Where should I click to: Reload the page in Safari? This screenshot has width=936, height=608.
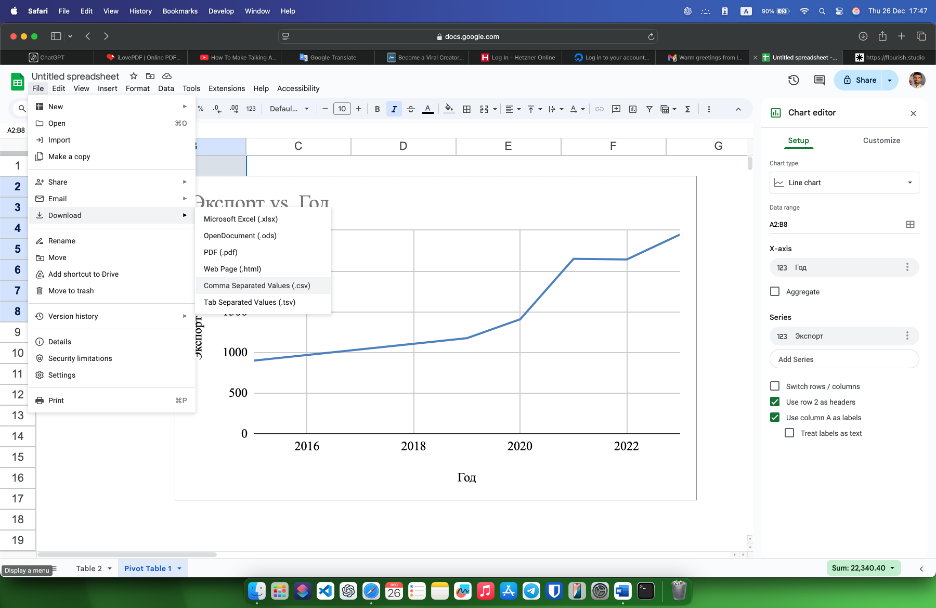click(x=651, y=36)
